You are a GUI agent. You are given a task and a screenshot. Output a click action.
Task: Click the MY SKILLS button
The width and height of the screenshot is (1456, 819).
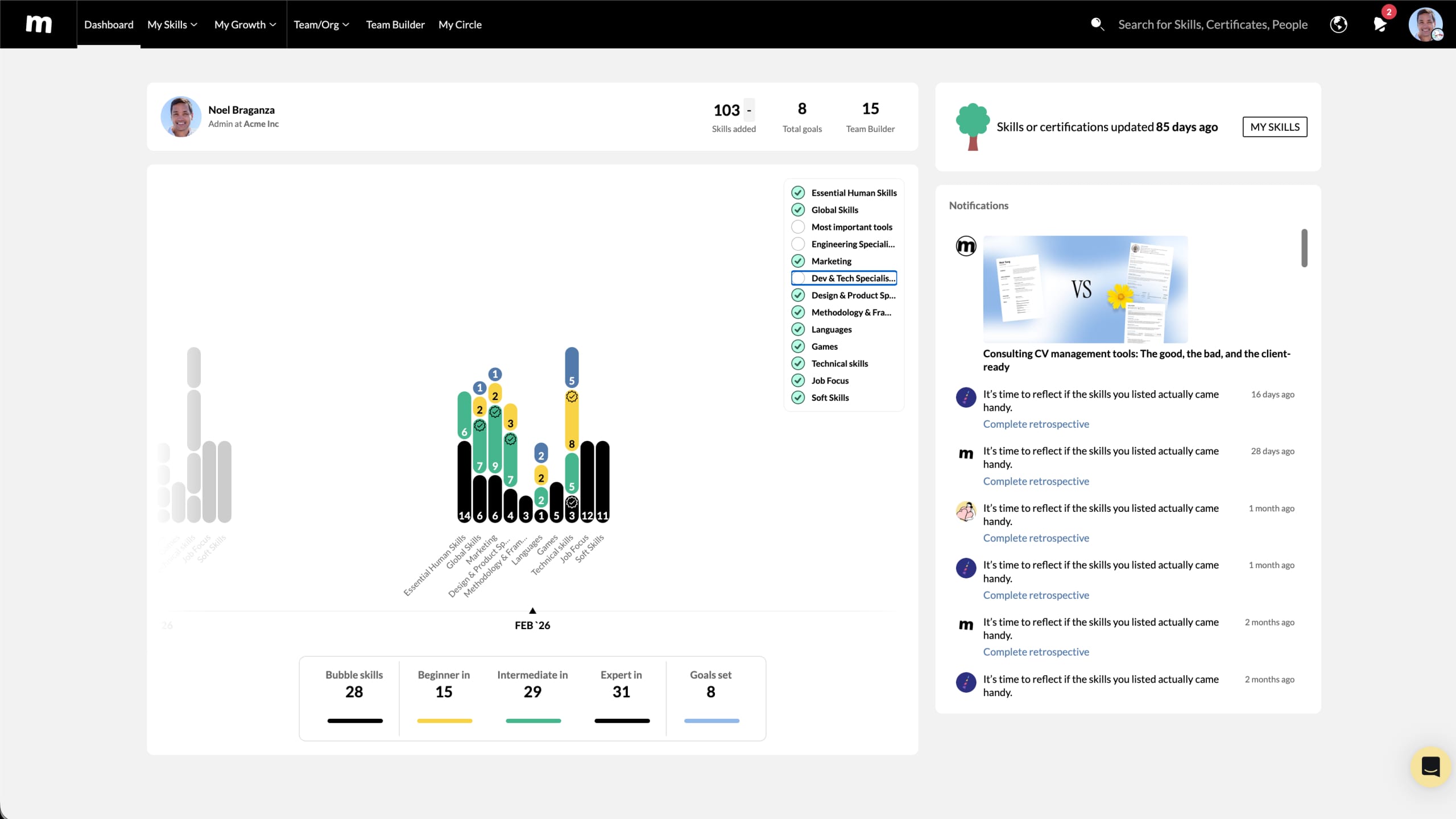click(x=1275, y=127)
